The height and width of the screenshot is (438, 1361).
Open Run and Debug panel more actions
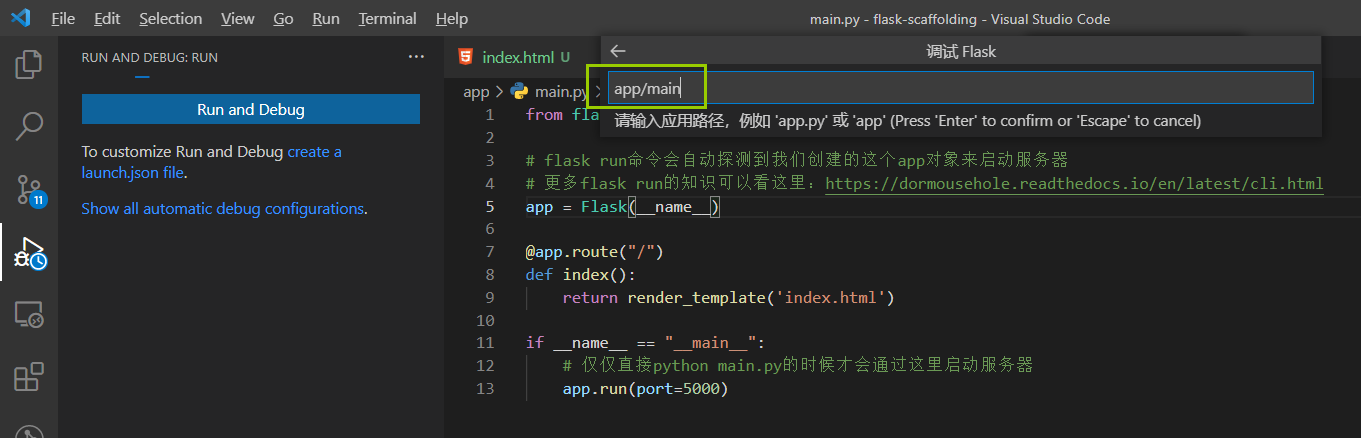(x=416, y=57)
